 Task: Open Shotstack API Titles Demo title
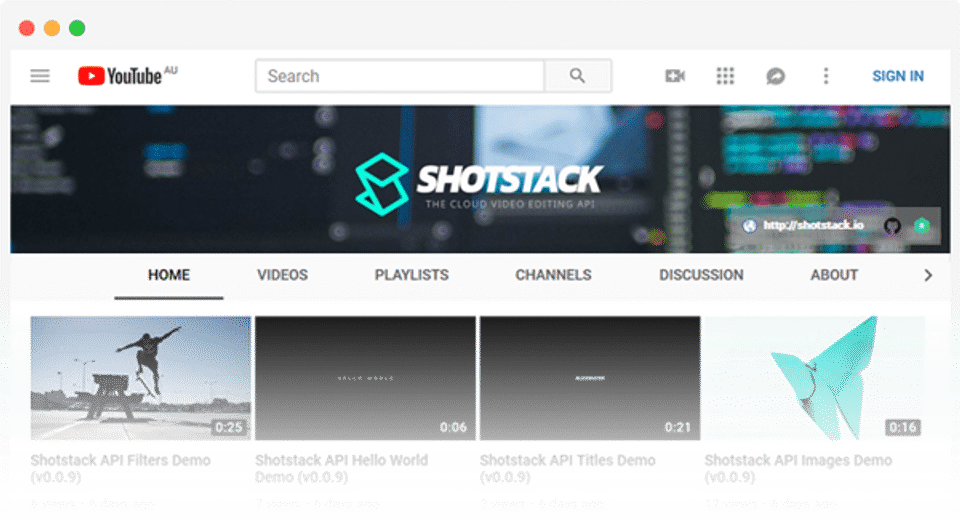[568, 469]
